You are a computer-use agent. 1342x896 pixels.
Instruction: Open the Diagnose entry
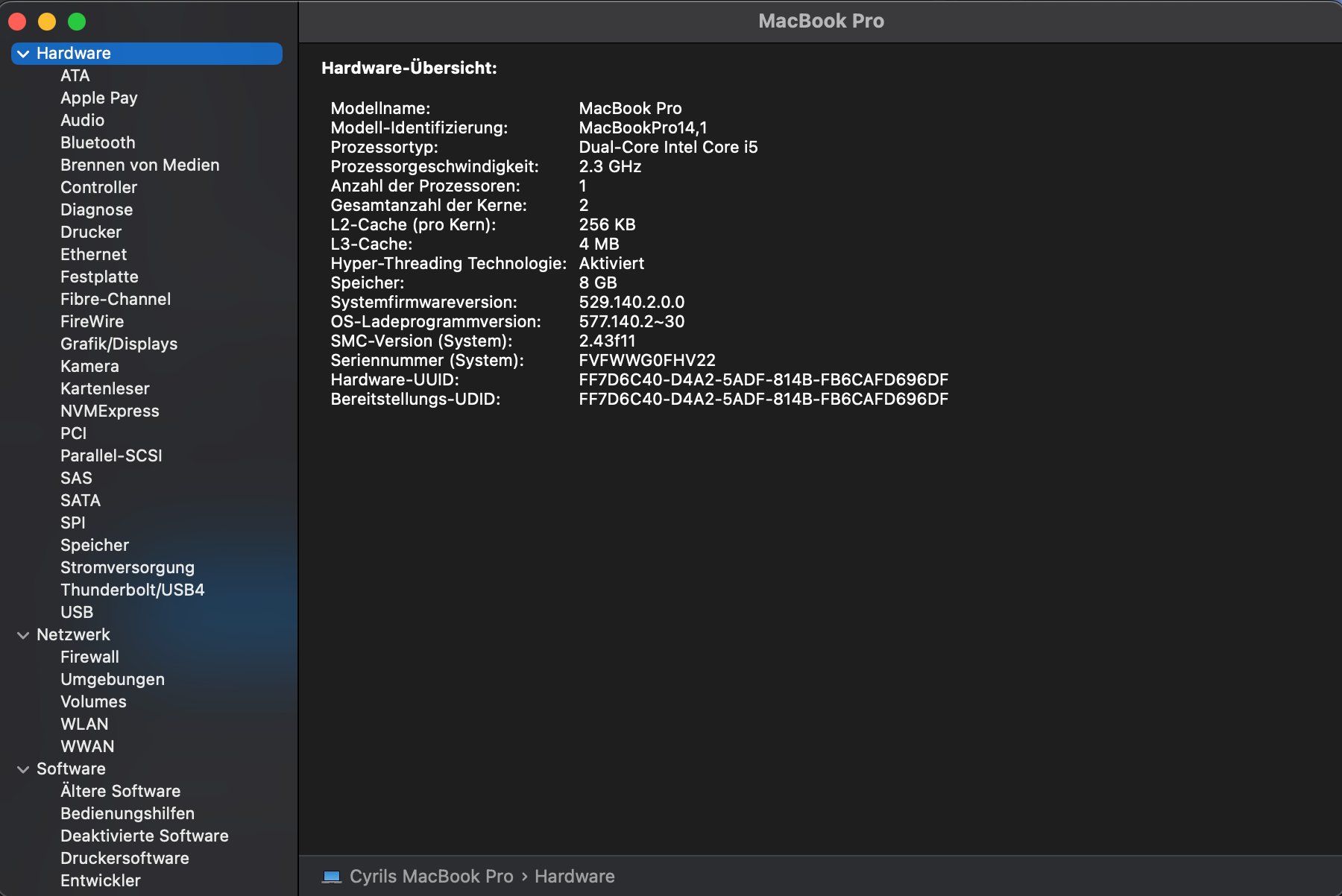(97, 210)
